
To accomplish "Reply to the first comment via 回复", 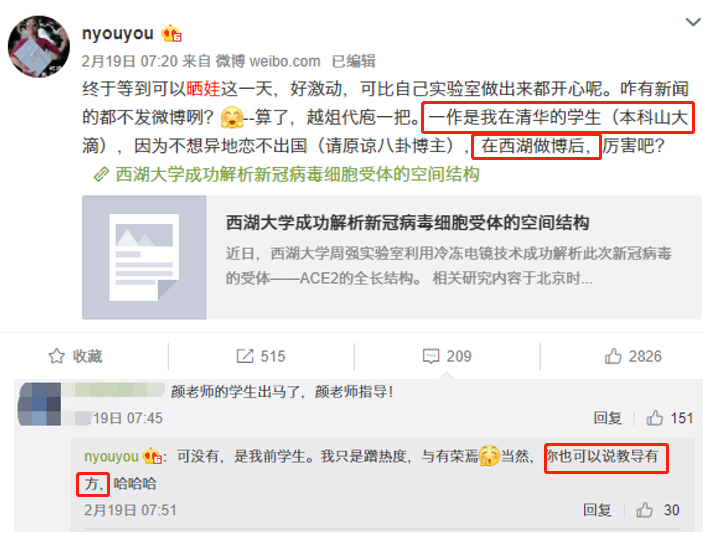I will 608,418.
